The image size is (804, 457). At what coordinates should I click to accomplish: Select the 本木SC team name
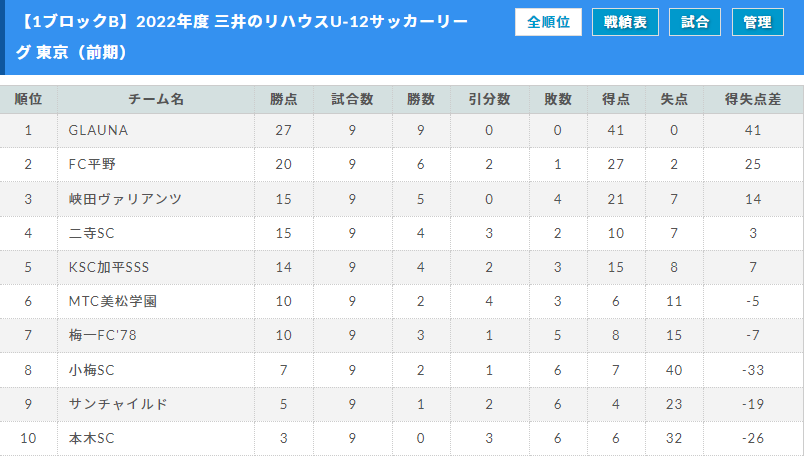point(91,439)
